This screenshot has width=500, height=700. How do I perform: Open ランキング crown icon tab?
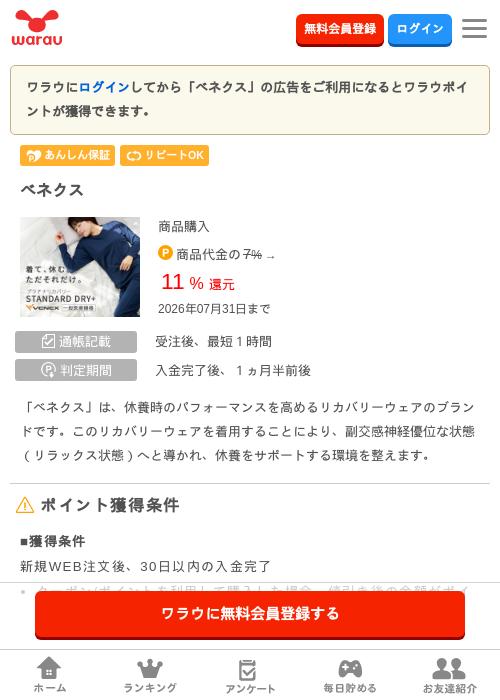150,668
